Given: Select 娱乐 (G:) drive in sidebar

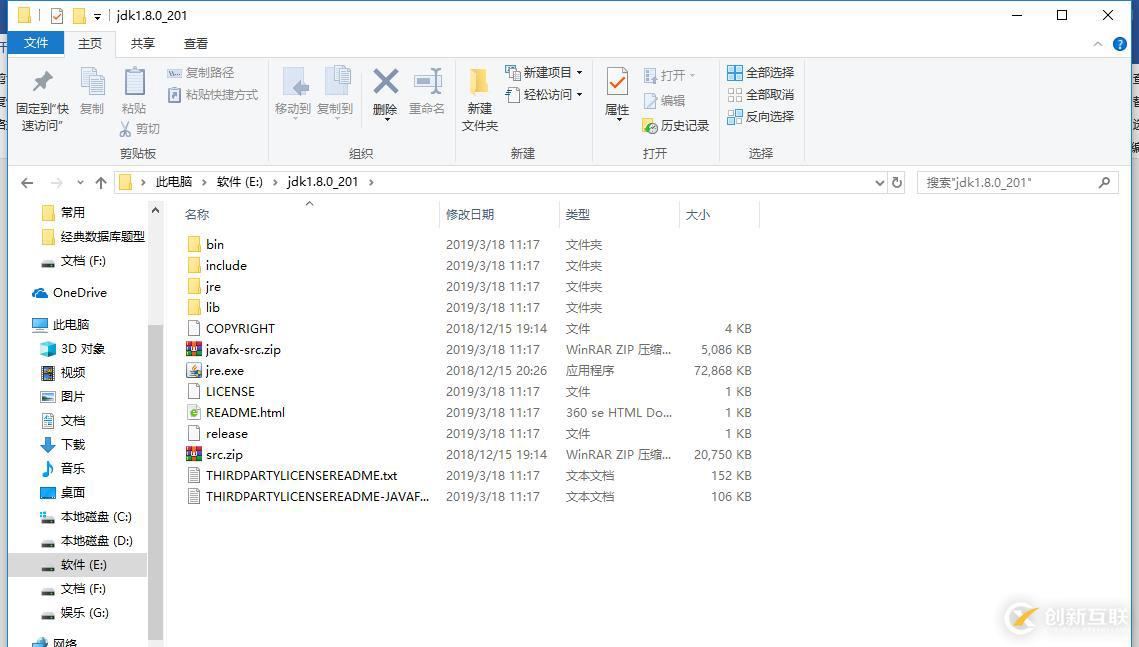Looking at the screenshot, I should pos(75,613).
